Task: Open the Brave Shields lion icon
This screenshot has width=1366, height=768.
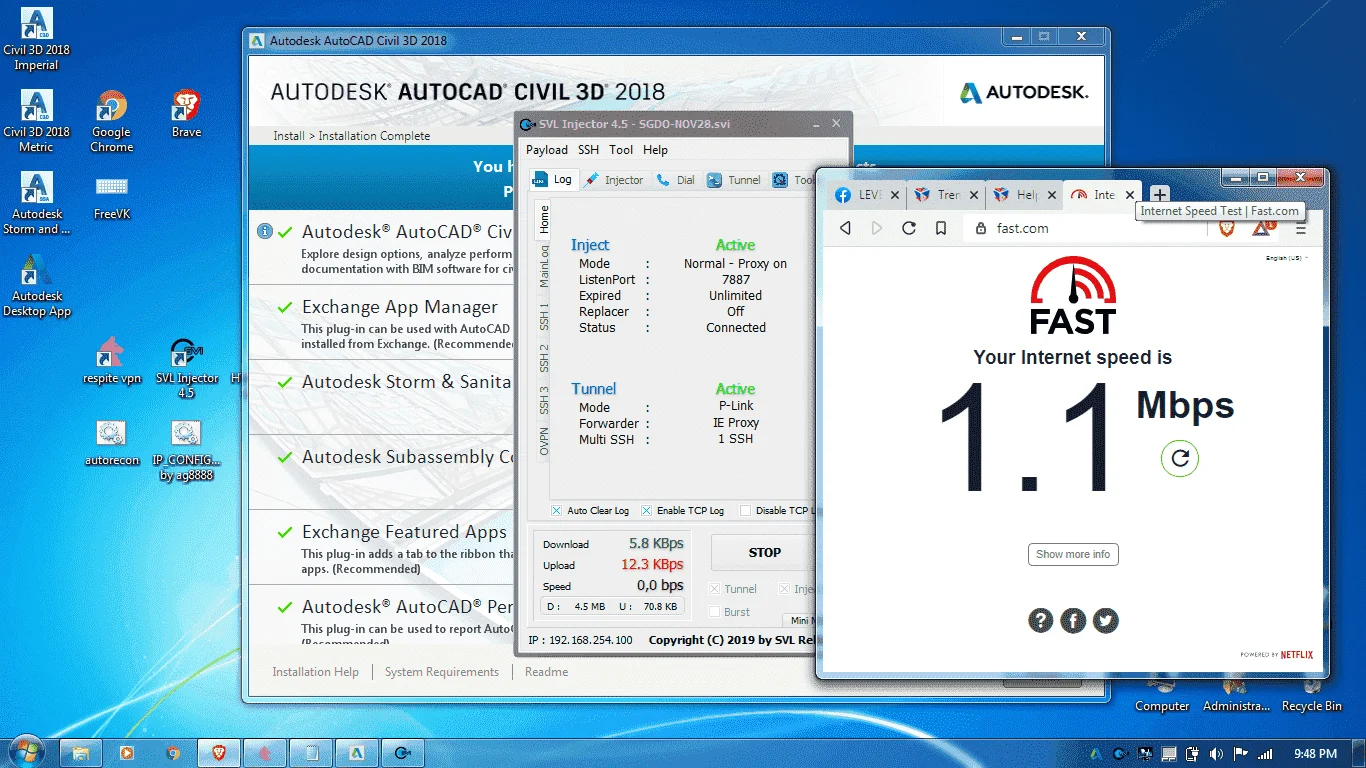Action: click(x=1227, y=228)
